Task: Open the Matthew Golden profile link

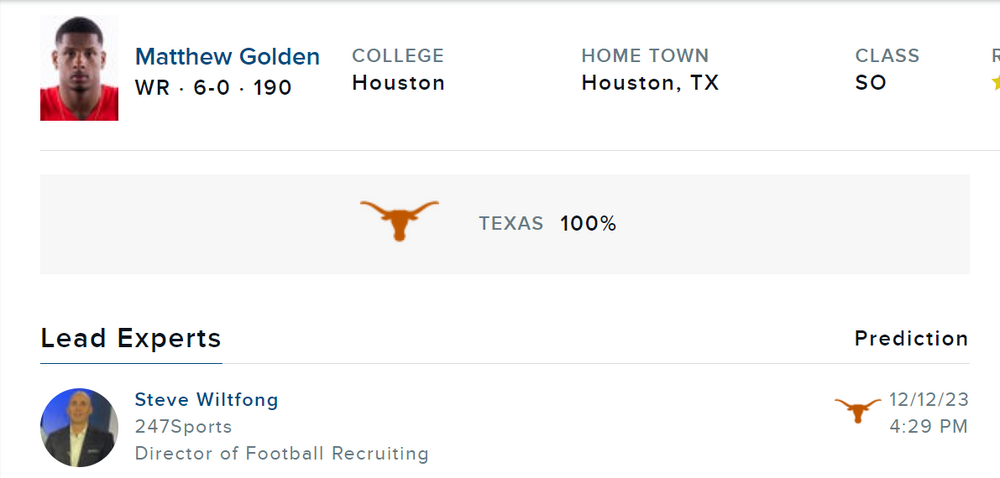Action: point(227,57)
